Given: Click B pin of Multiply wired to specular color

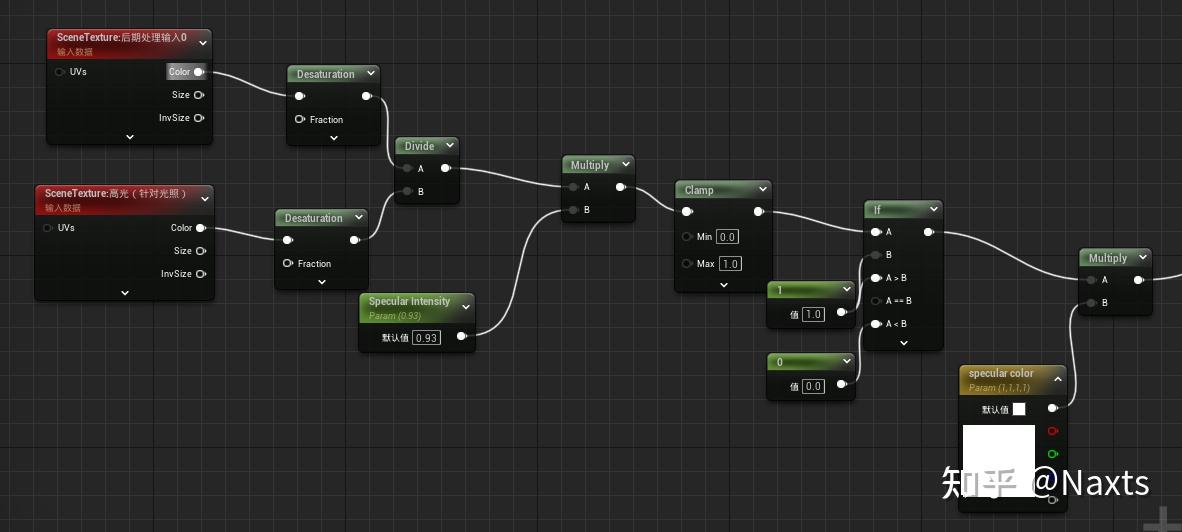Looking at the screenshot, I should tap(1091, 303).
